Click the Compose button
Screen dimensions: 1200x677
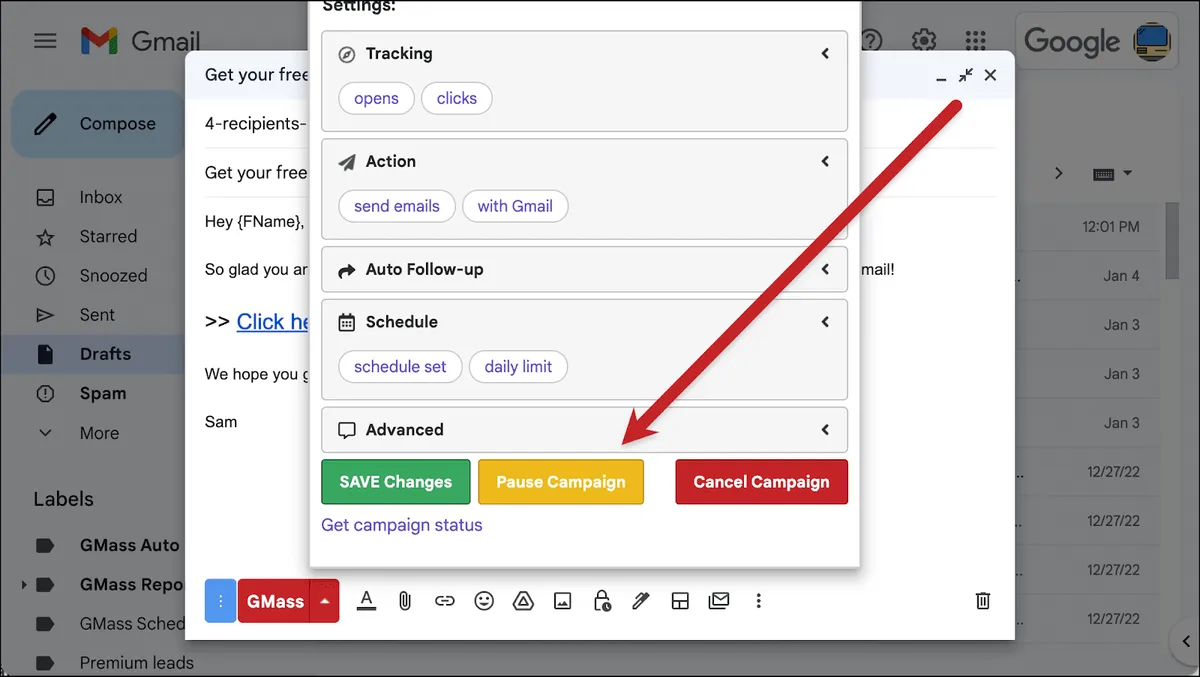pyautogui.click(x=97, y=124)
